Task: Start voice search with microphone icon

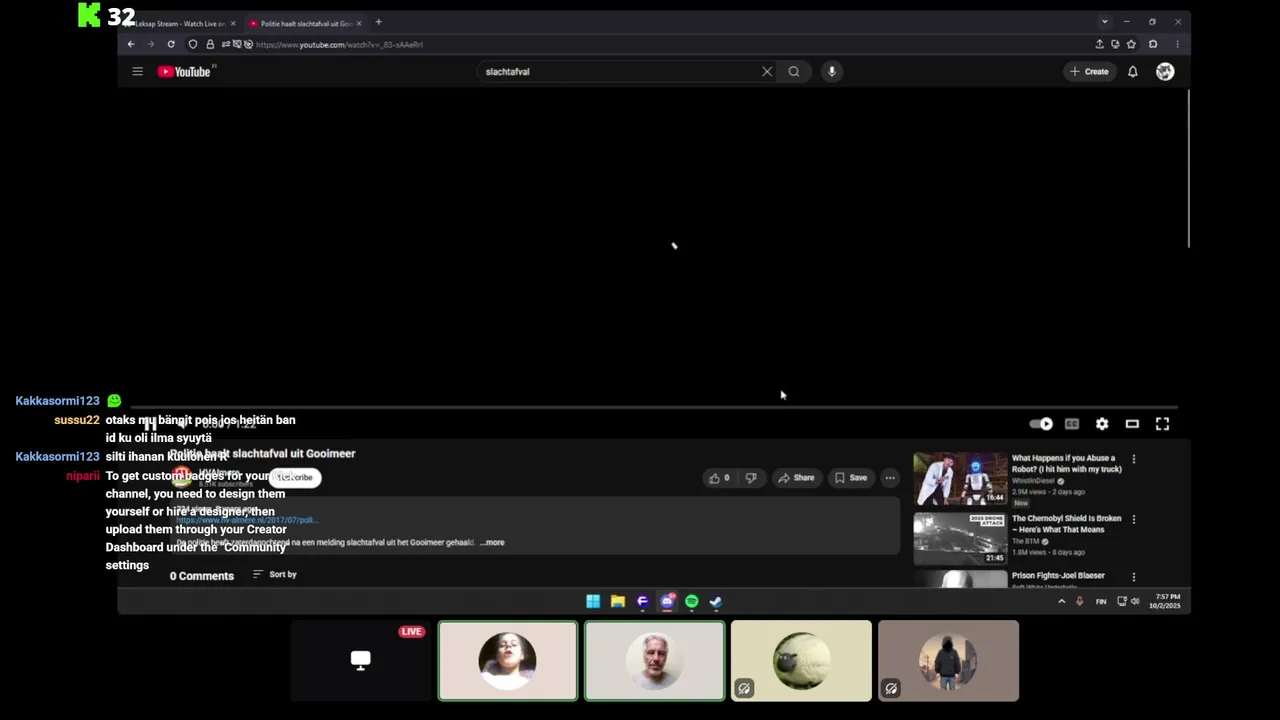Action: point(831,71)
